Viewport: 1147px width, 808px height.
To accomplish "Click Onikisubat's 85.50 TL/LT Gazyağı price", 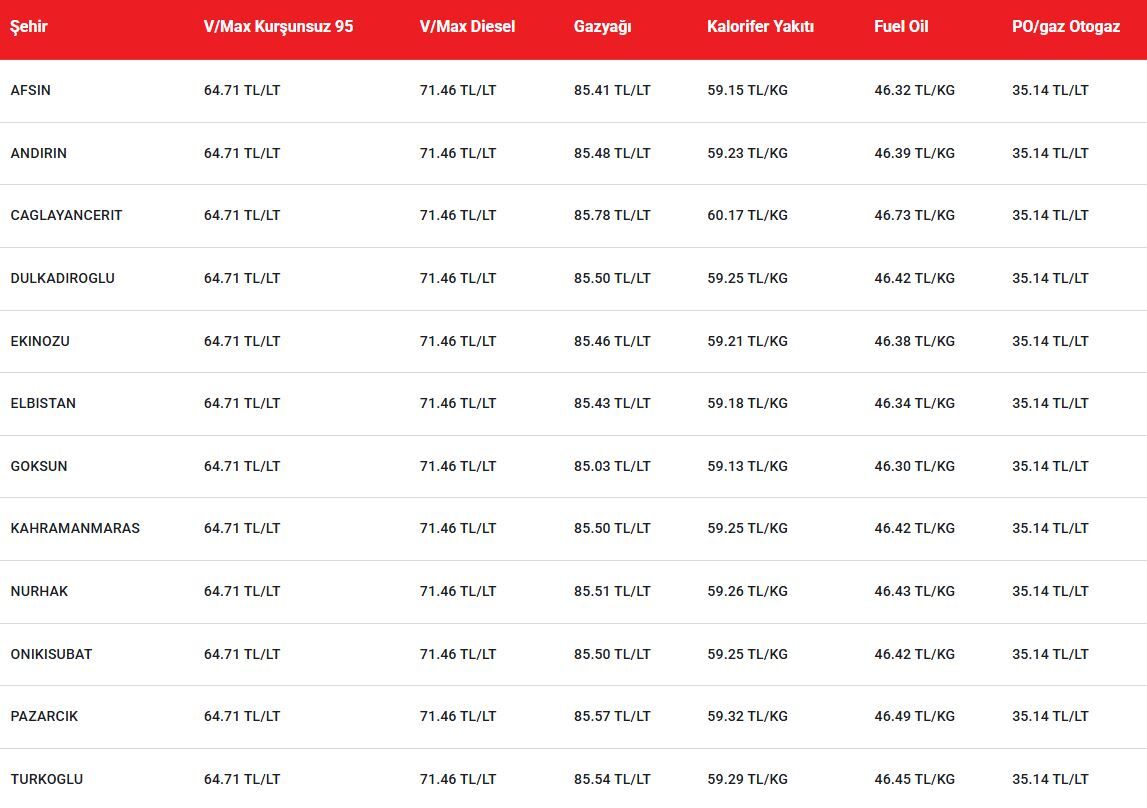I will [612, 654].
